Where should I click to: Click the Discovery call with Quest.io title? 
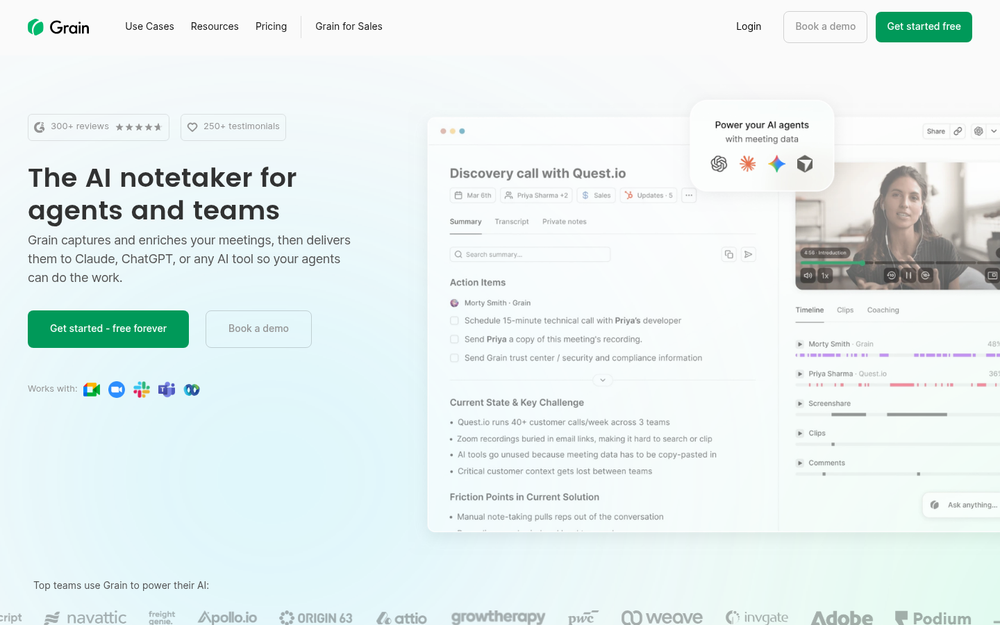[538, 173]
